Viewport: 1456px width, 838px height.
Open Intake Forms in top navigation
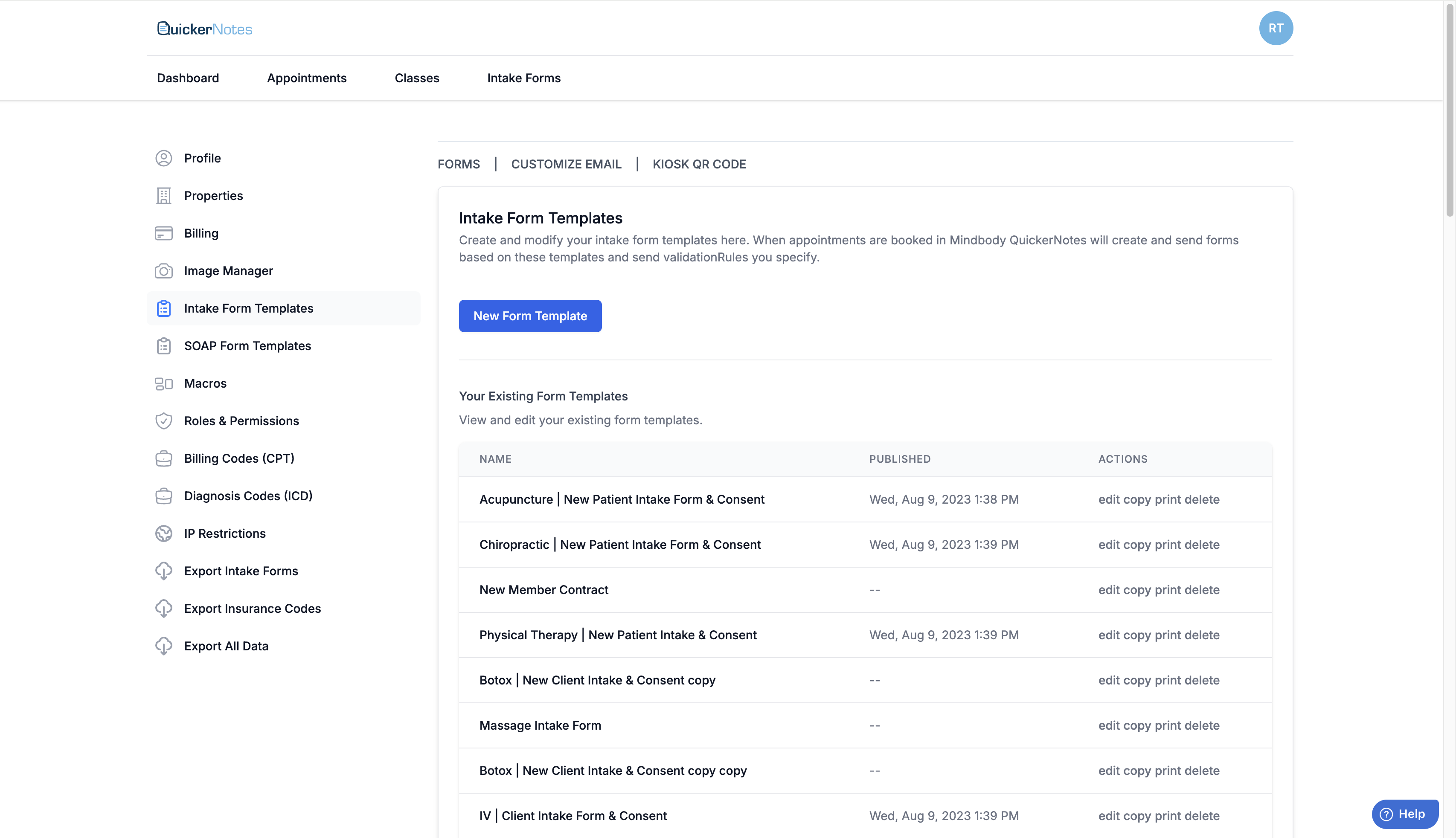523,78
